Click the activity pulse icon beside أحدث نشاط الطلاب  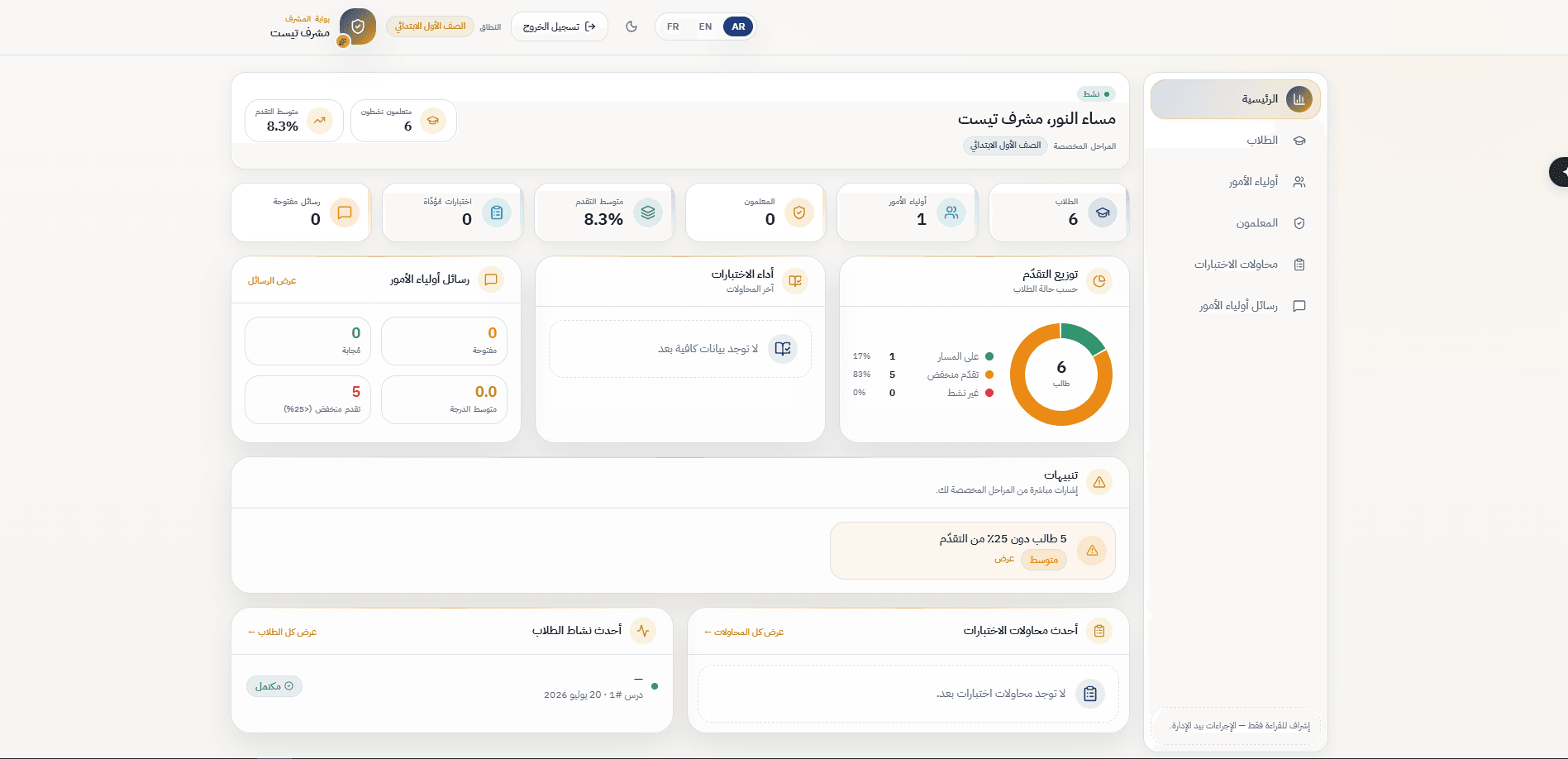[643, 631]
